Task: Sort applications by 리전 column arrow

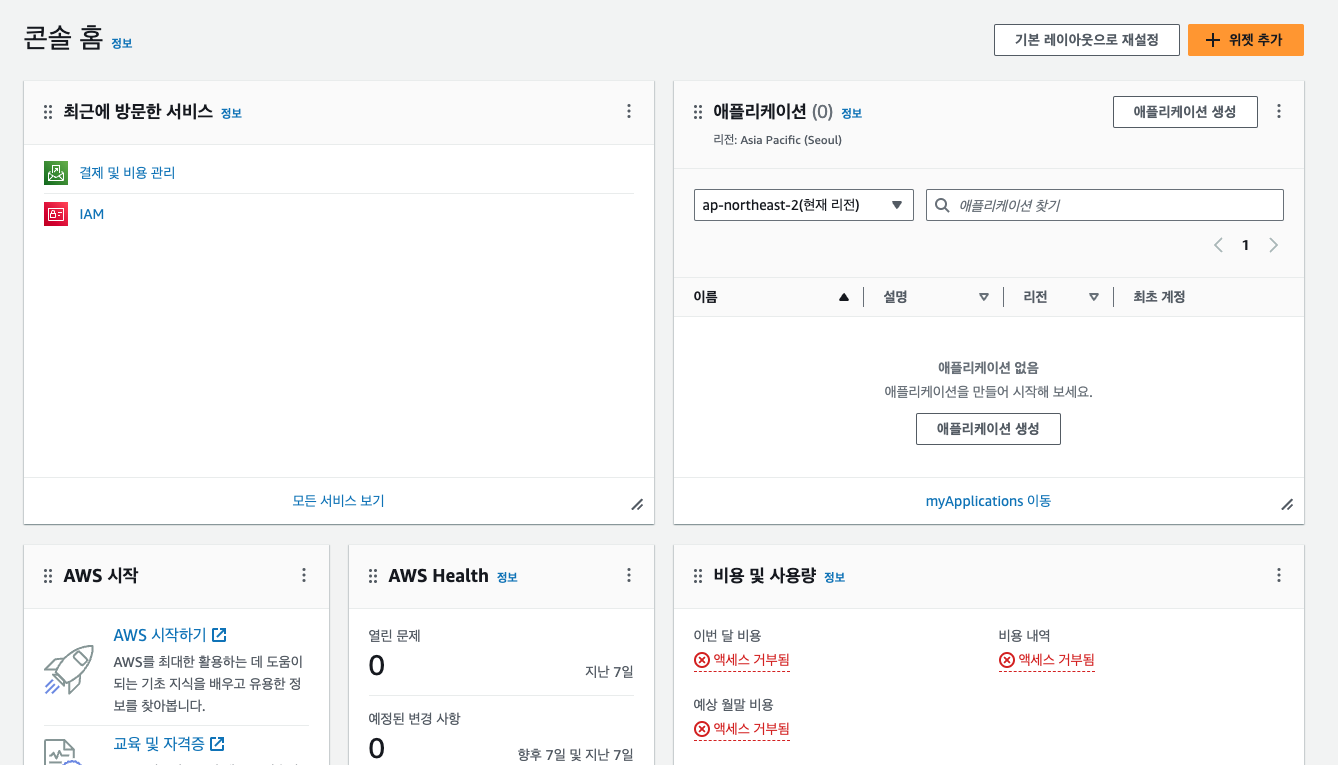Action: click(1093, 297)
